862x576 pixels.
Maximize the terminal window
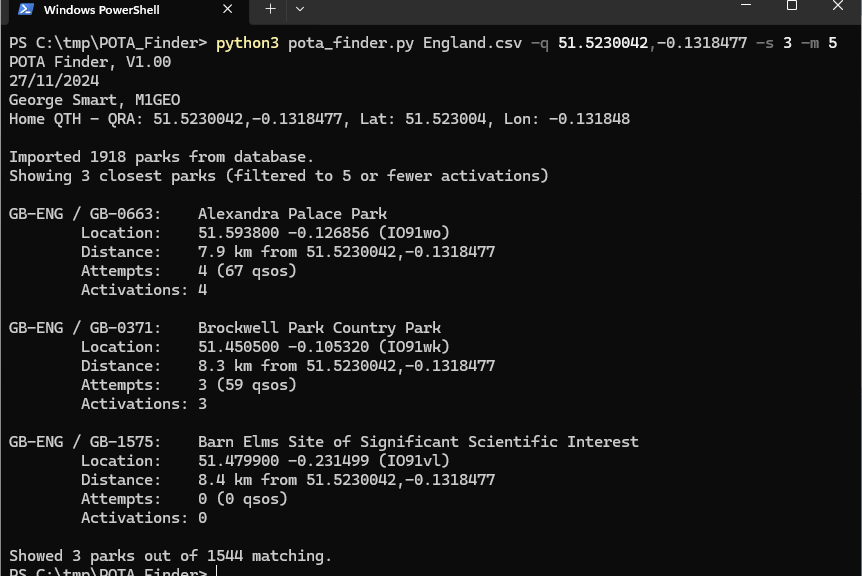(x=792, y=5)
